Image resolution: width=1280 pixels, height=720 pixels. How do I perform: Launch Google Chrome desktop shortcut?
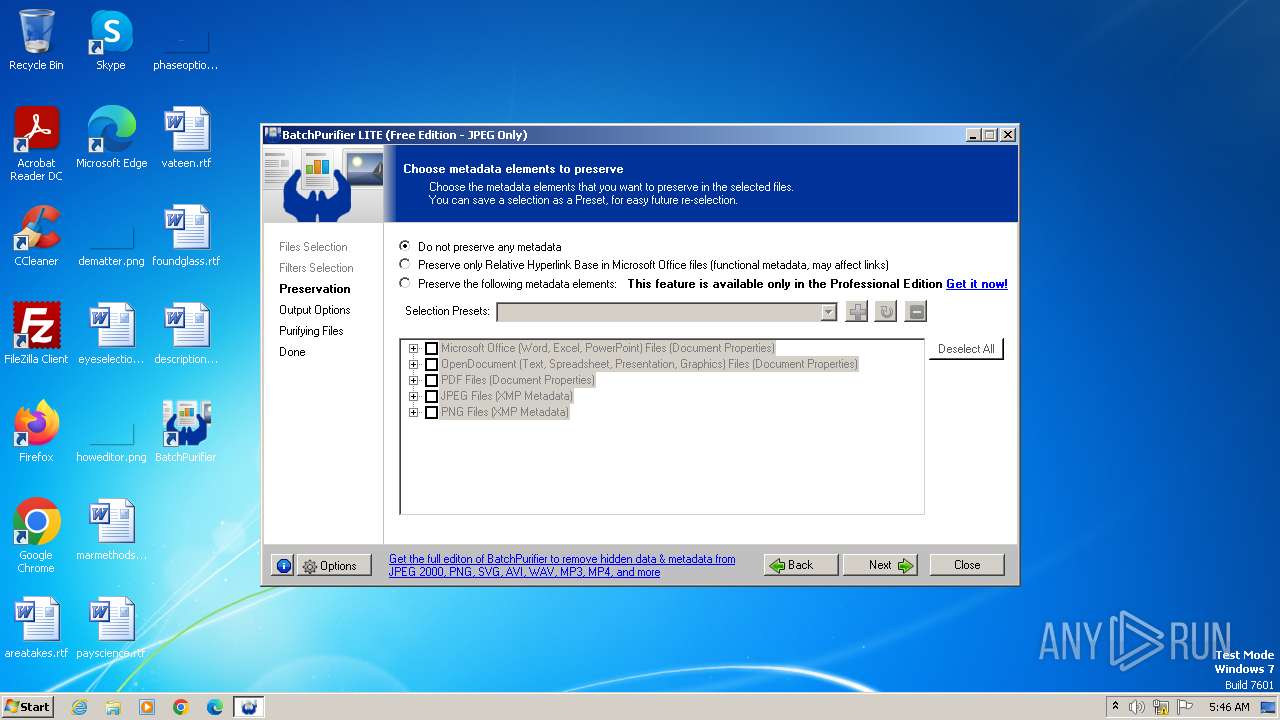36,536
